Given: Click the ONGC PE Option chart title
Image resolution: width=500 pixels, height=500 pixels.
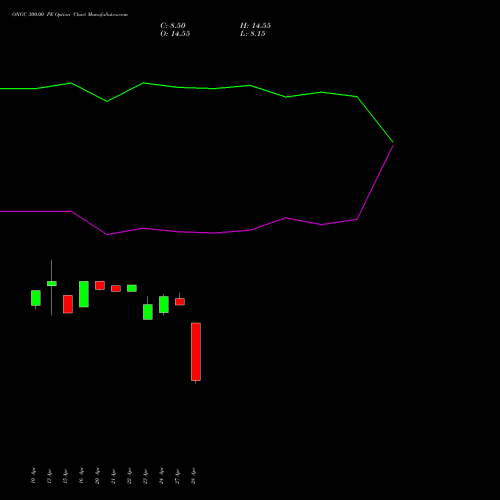Looking at the screenshot, I should coord(70,14).
